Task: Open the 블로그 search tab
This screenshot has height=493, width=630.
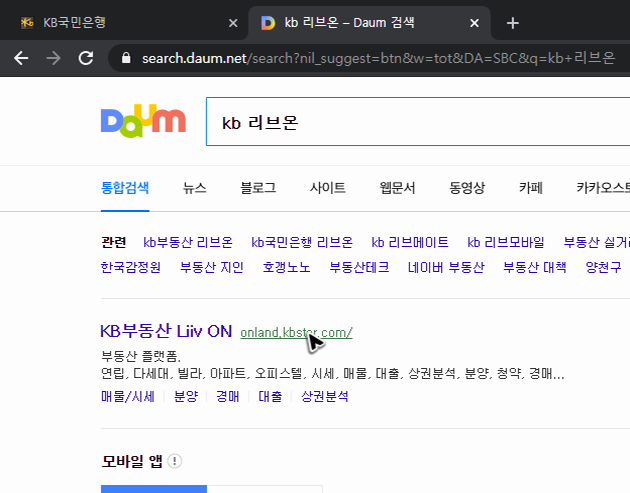Action: (x=258, y=188)
